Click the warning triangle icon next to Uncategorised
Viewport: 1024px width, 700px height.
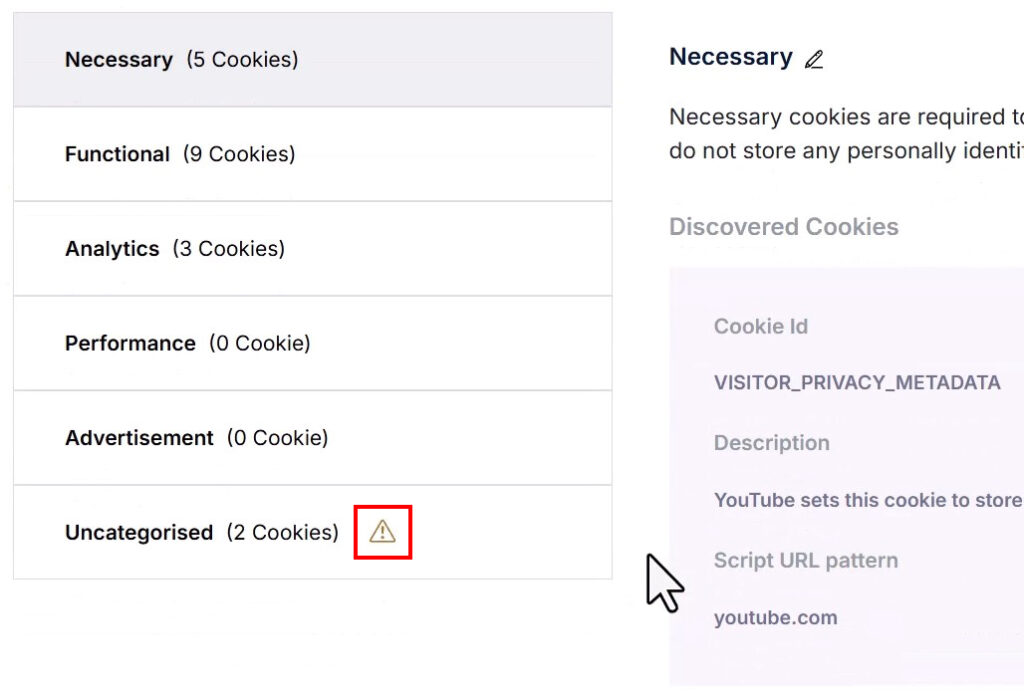click(382, 532)
